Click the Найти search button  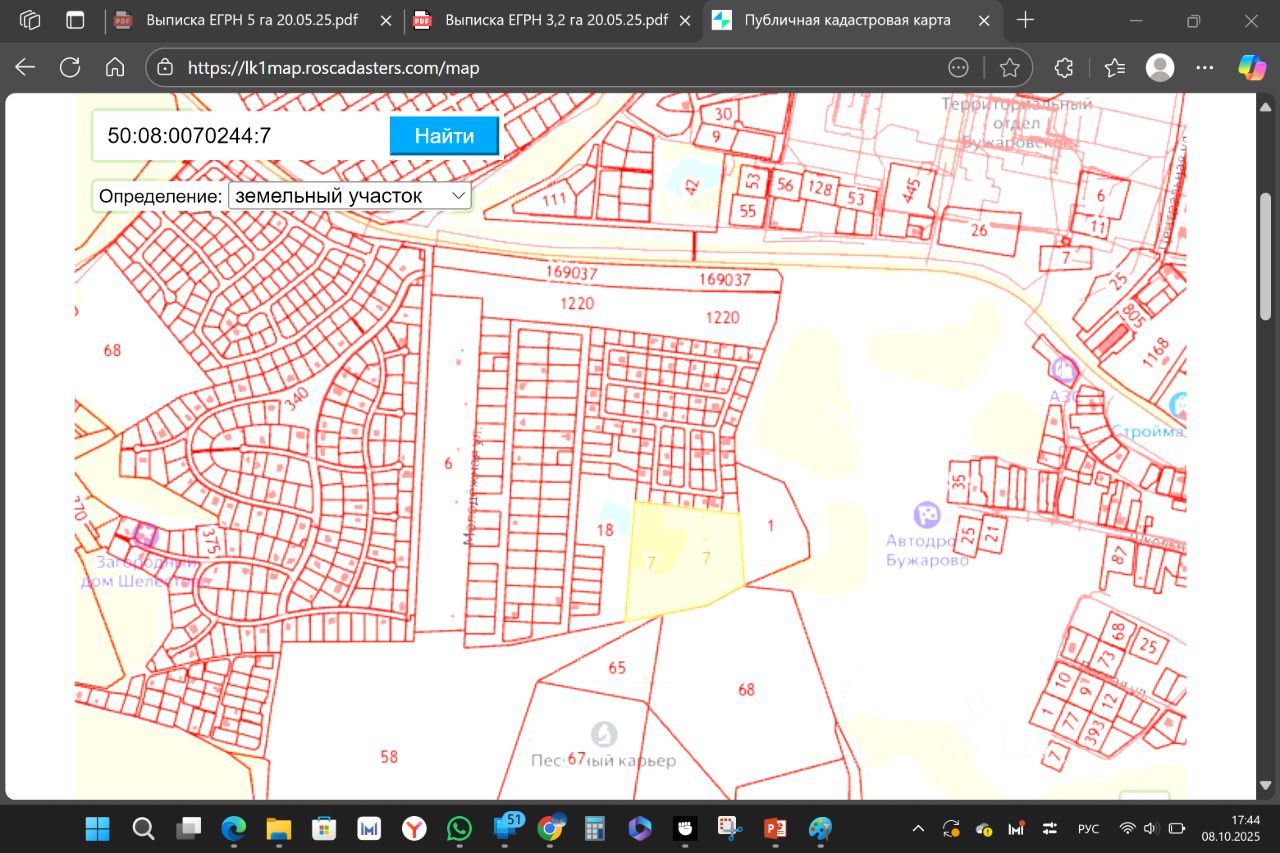tap(444, 136)
